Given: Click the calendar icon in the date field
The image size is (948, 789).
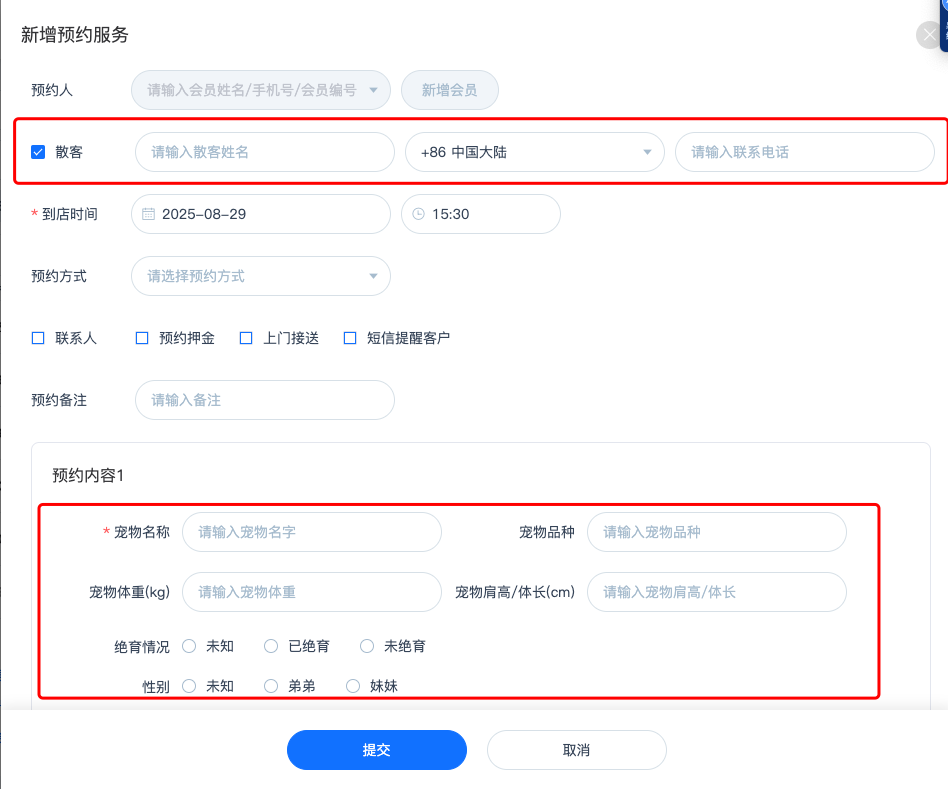Looking at the screenshot, I should pyautogui.click(x=148, y=214).
